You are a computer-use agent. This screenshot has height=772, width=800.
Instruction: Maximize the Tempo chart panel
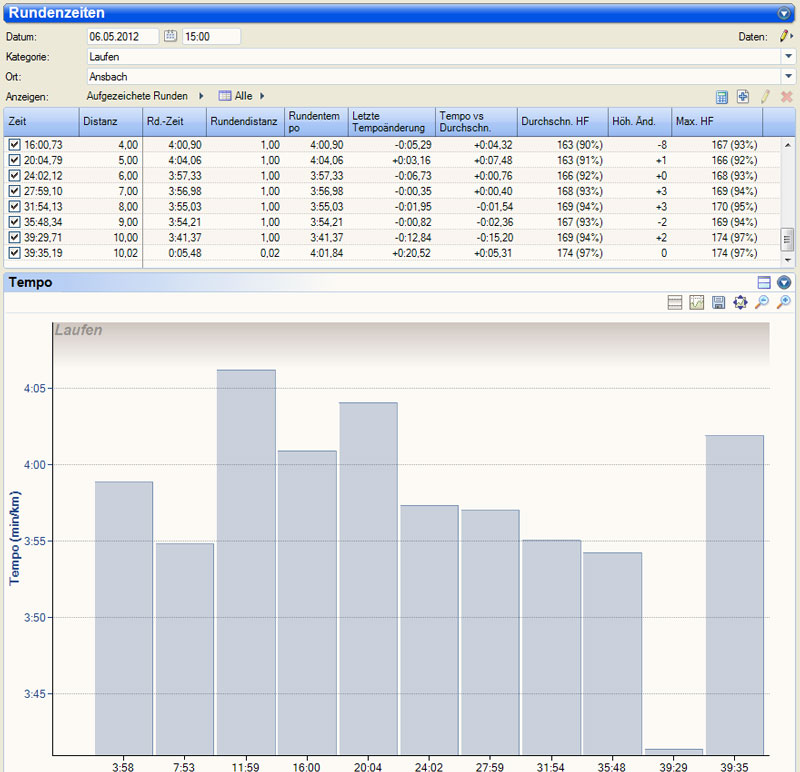[x=764, y=282]
